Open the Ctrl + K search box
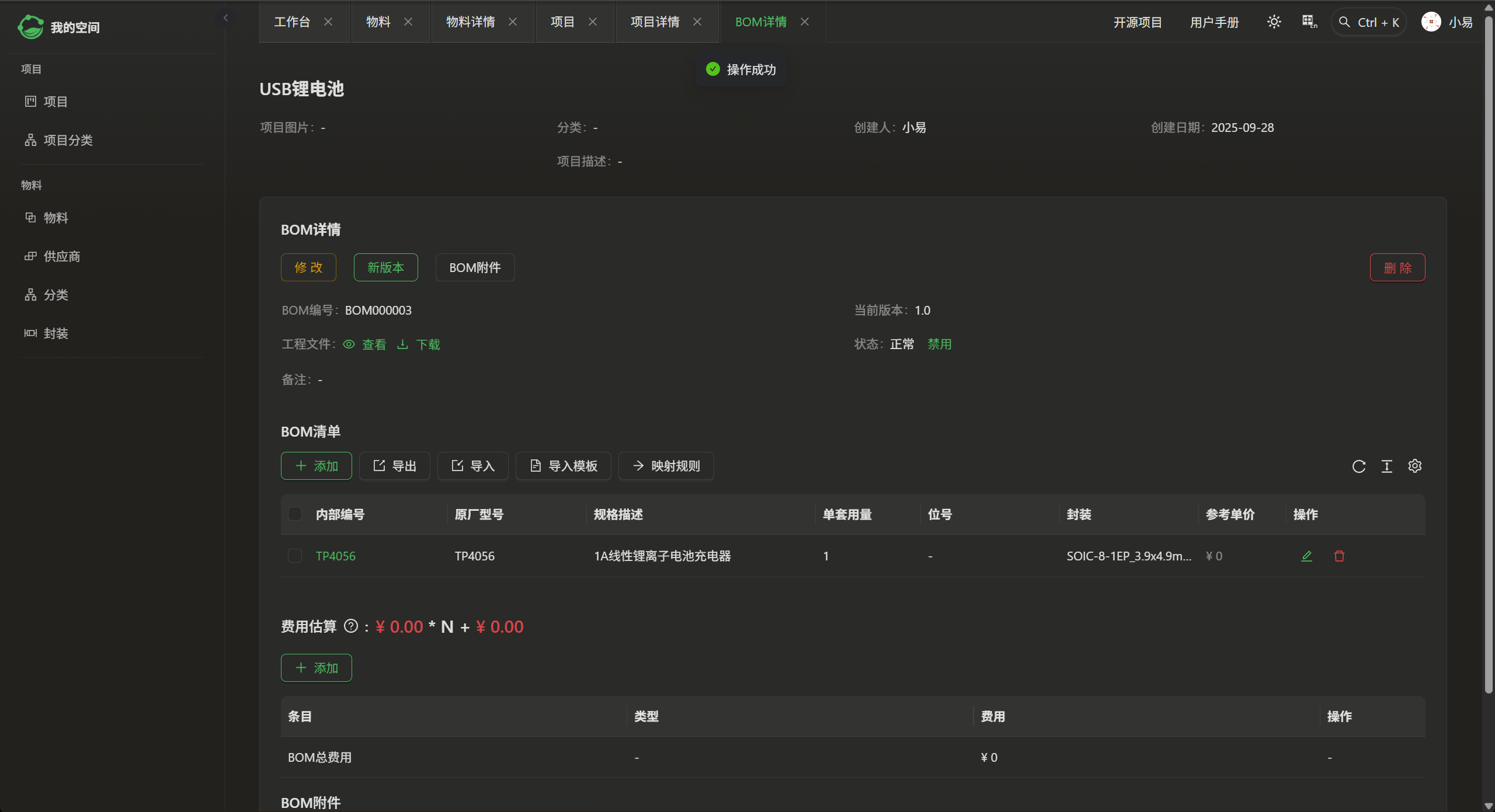The image size is (1495, 812). click(1368, 22)
